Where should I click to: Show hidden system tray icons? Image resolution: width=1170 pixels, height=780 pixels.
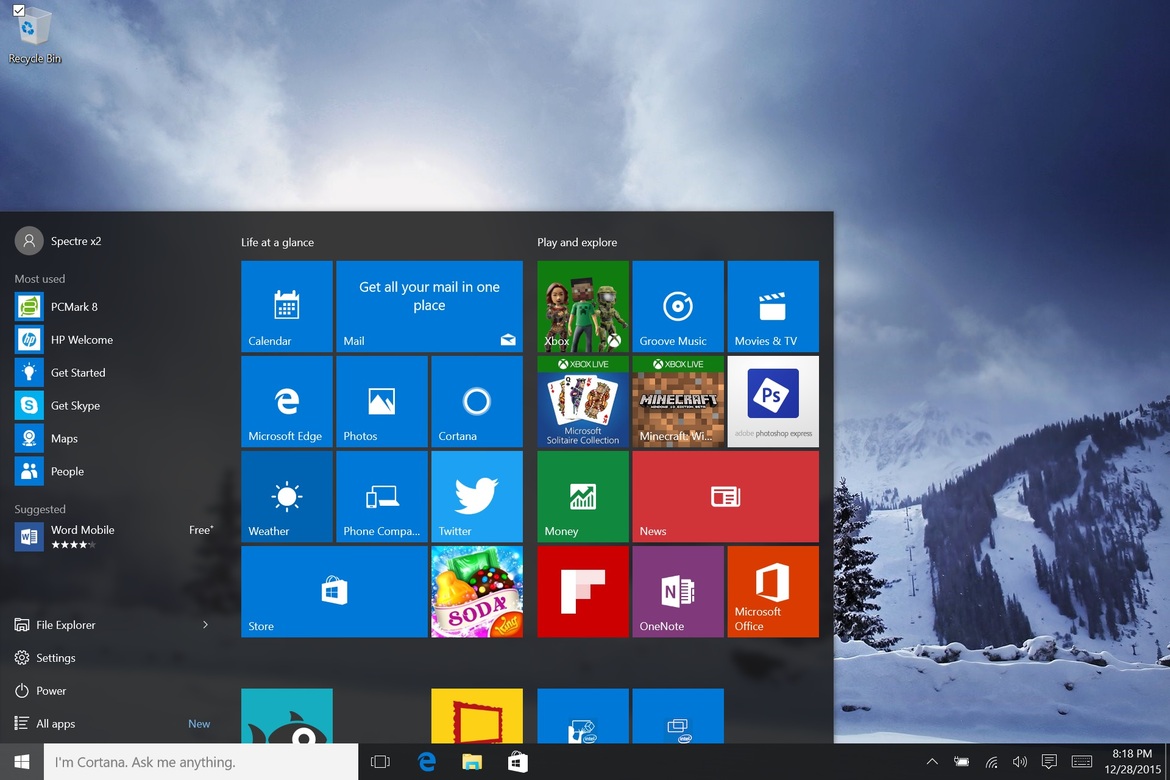coord(932,762)
